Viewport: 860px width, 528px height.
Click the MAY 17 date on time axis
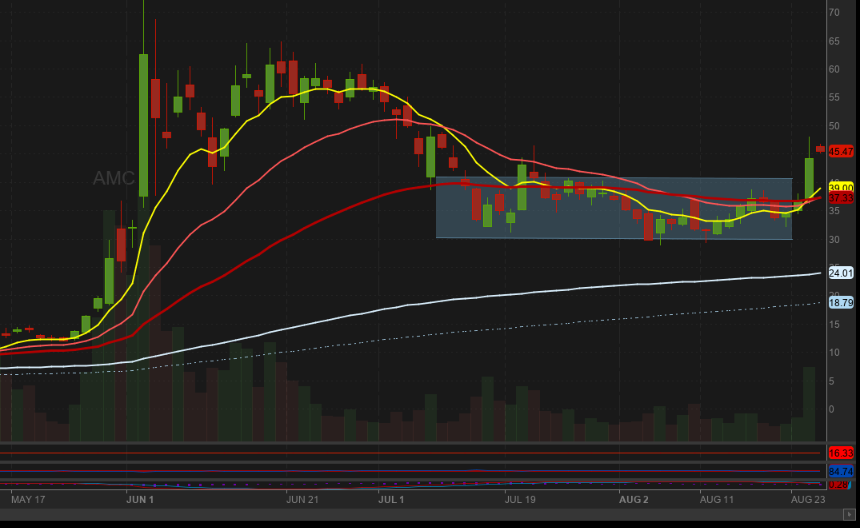[28, 498]
